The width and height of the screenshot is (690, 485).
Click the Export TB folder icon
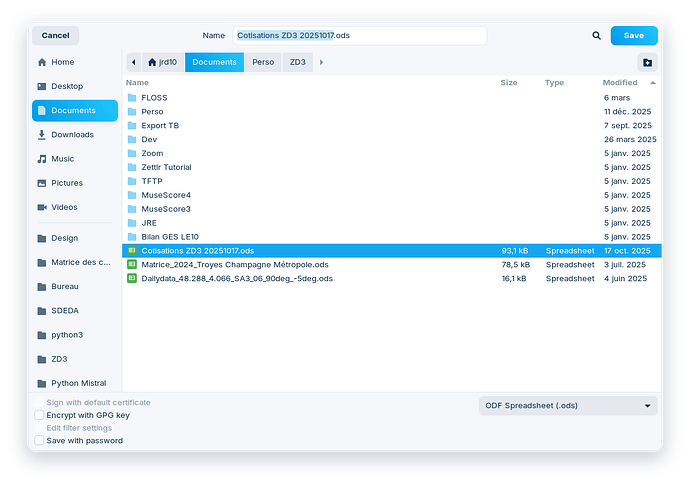click(x=132, y=125)
